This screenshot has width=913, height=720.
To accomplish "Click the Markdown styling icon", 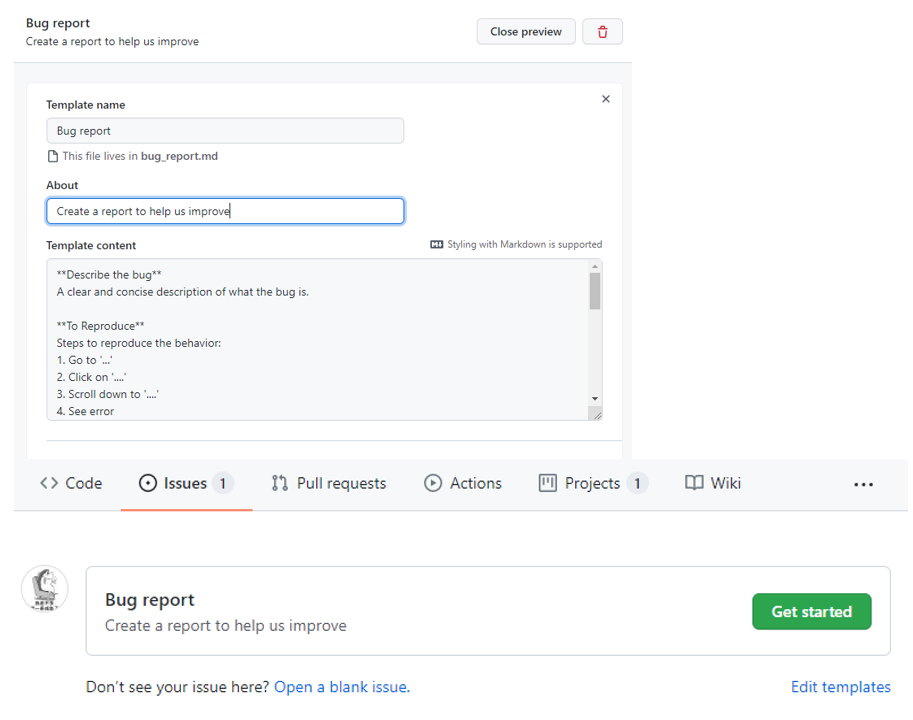I will [x=436, y=244].
